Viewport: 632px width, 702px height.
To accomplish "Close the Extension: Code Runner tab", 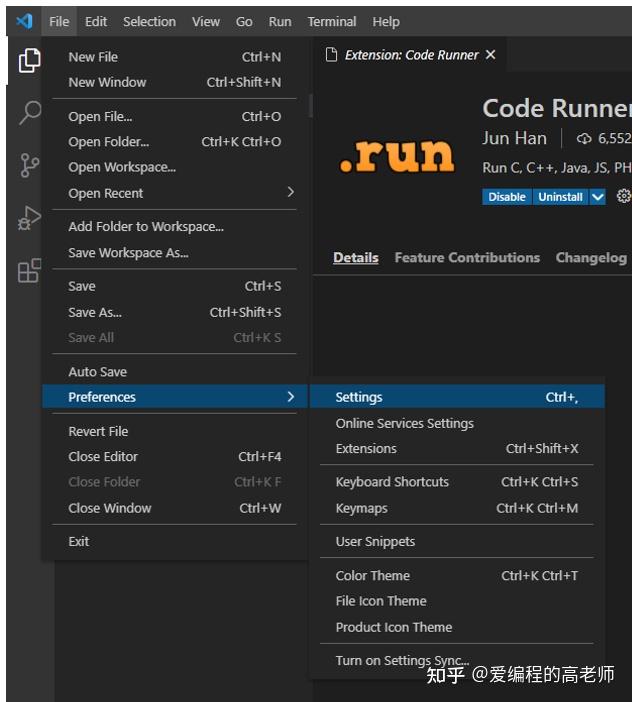I will point(491,55).
